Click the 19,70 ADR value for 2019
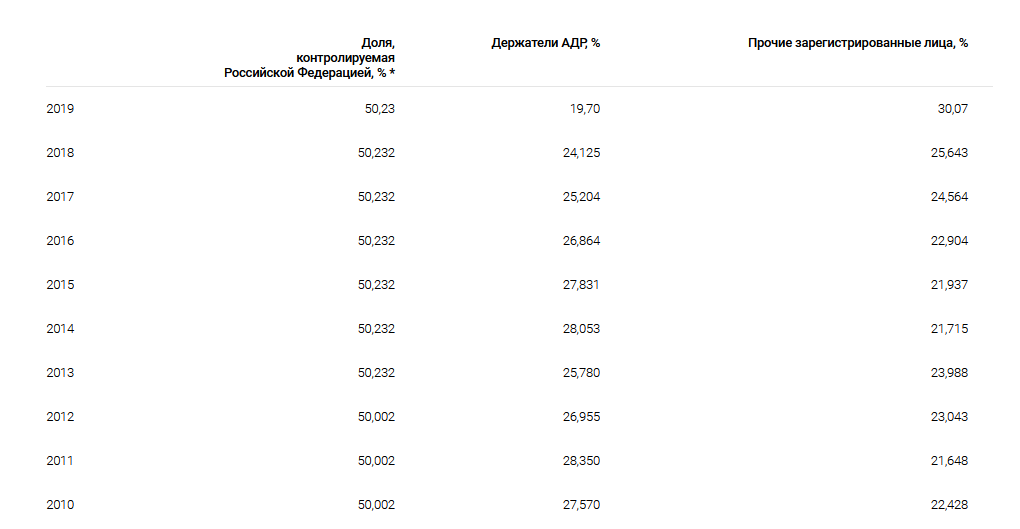This screenshot has width=1020, height=529. [585, 109]
